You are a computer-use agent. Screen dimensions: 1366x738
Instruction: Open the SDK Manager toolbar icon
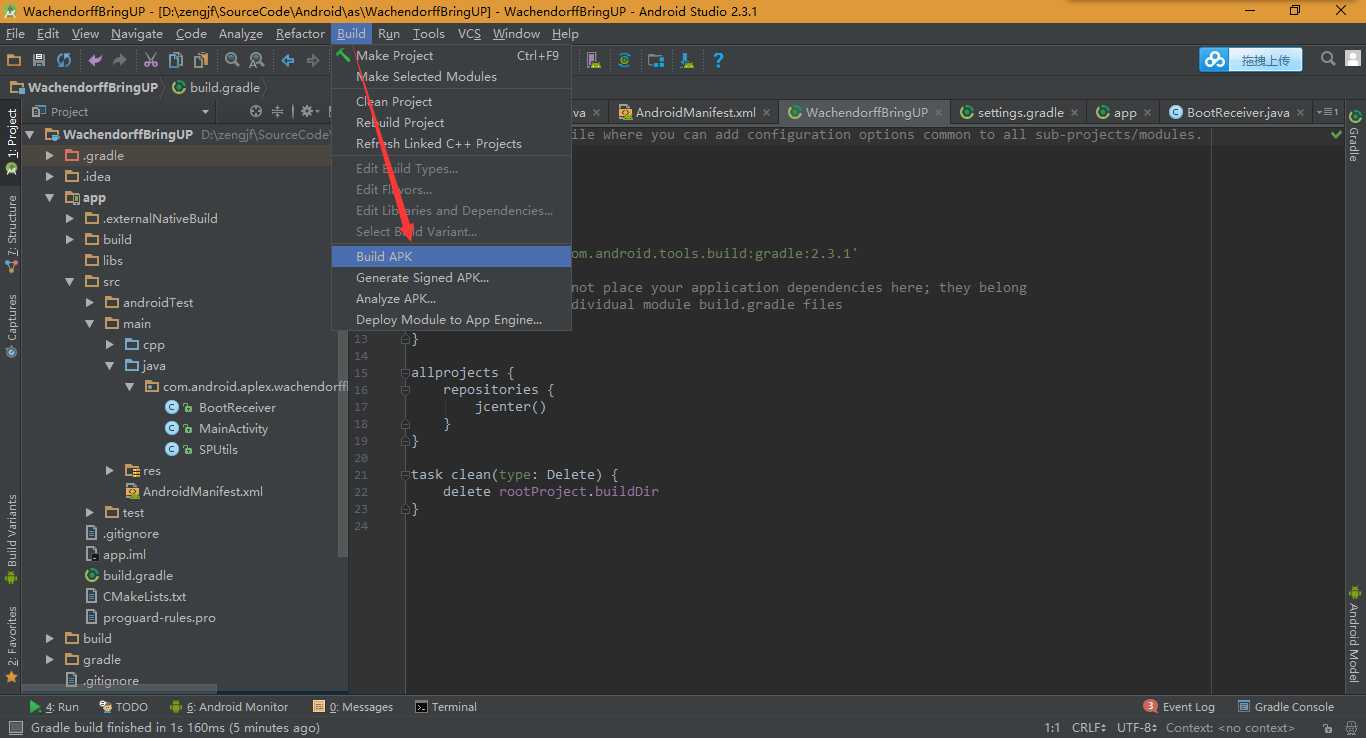click(687, 60)
